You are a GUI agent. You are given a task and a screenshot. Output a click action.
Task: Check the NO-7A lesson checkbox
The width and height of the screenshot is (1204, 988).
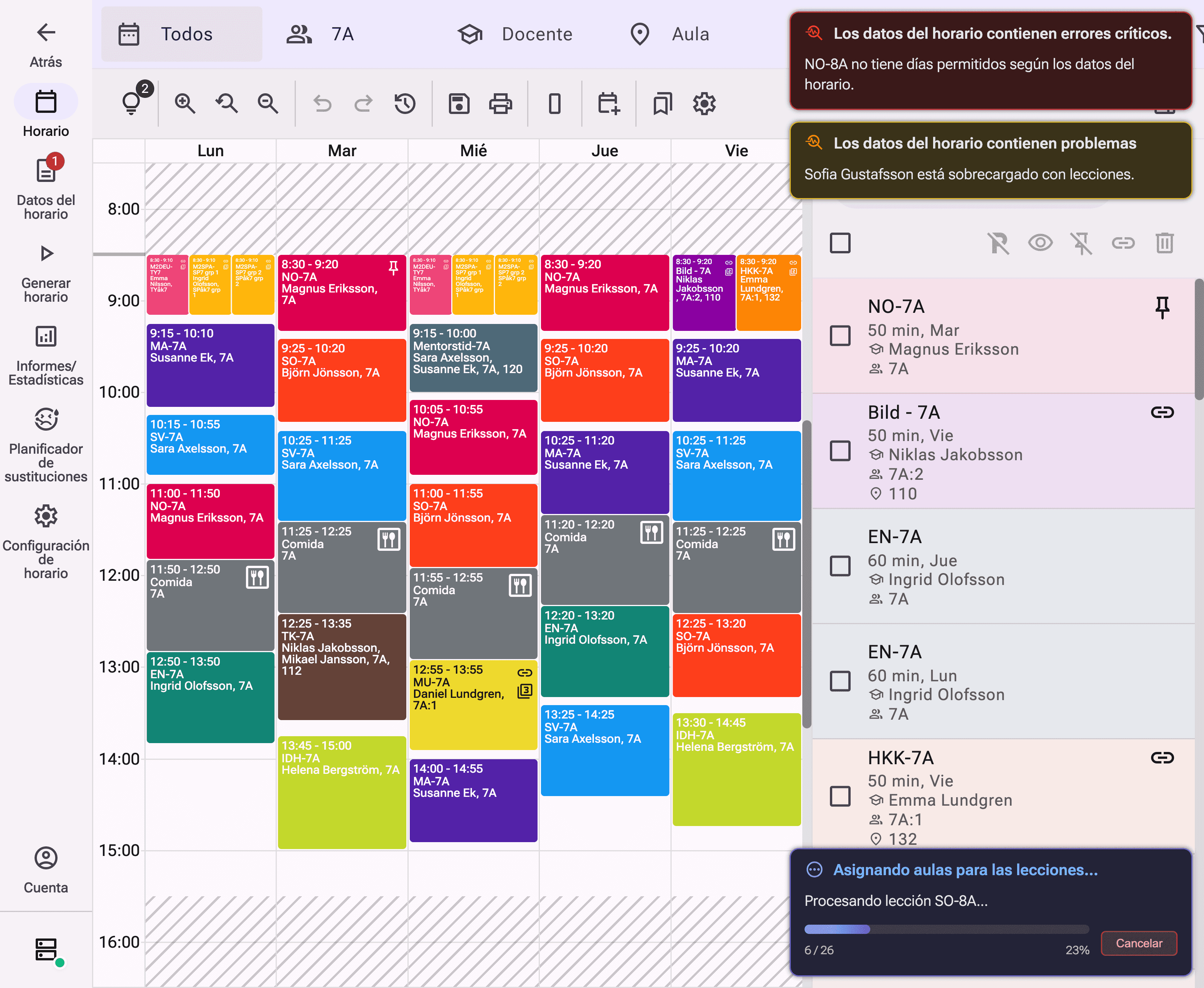(840, 336)
